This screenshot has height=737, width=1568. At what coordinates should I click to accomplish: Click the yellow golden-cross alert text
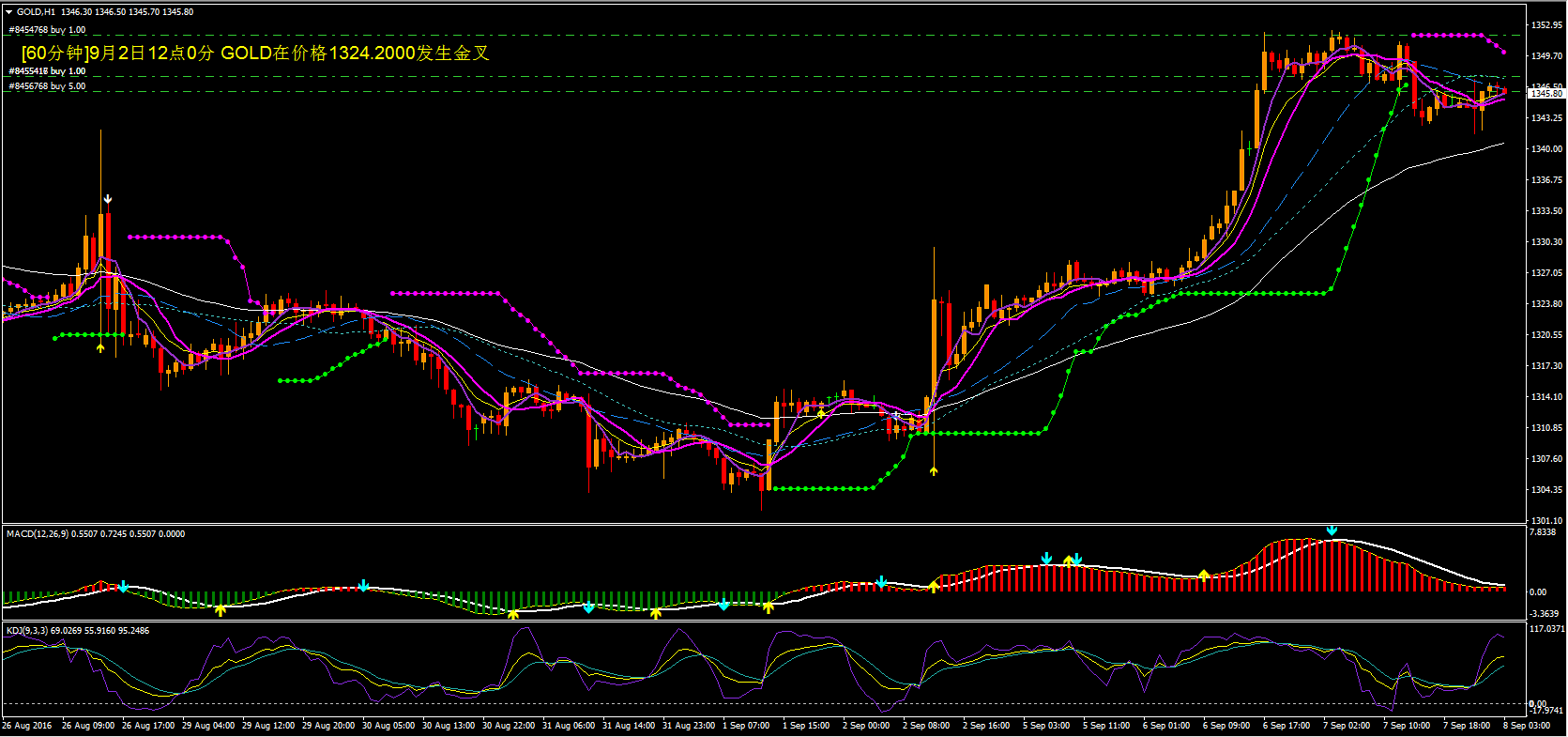[x=255, y=54]
